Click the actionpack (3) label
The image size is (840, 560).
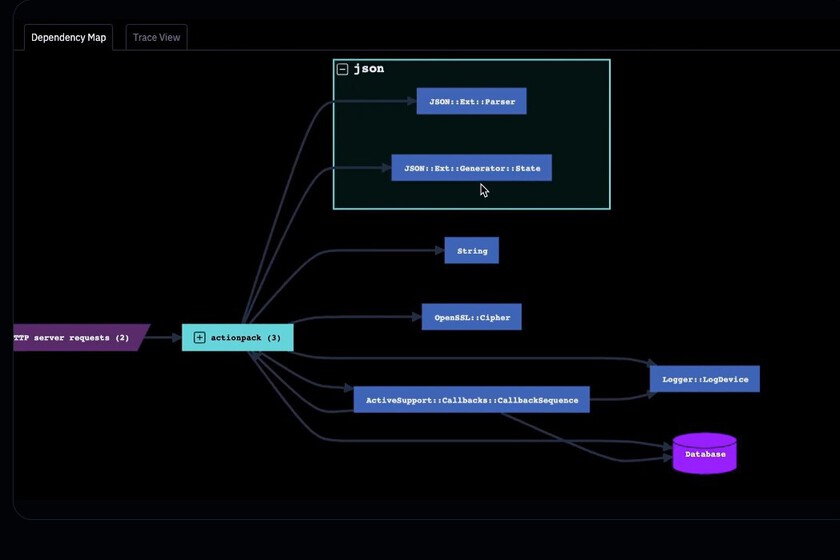[245, 338]
